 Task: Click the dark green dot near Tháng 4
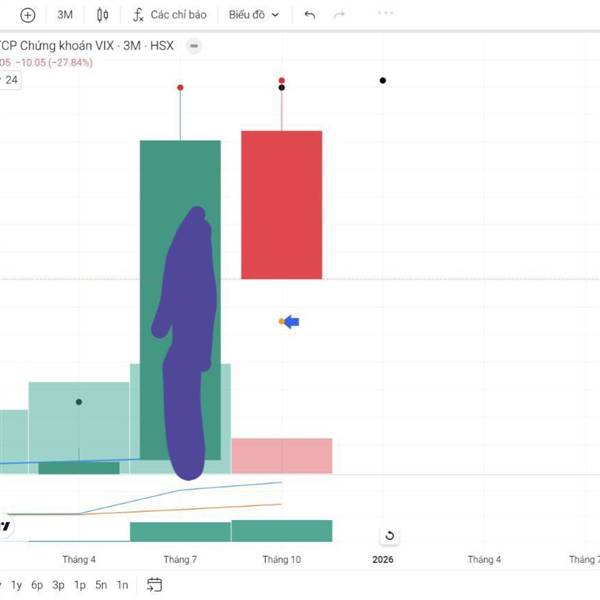tap(79, 402)
